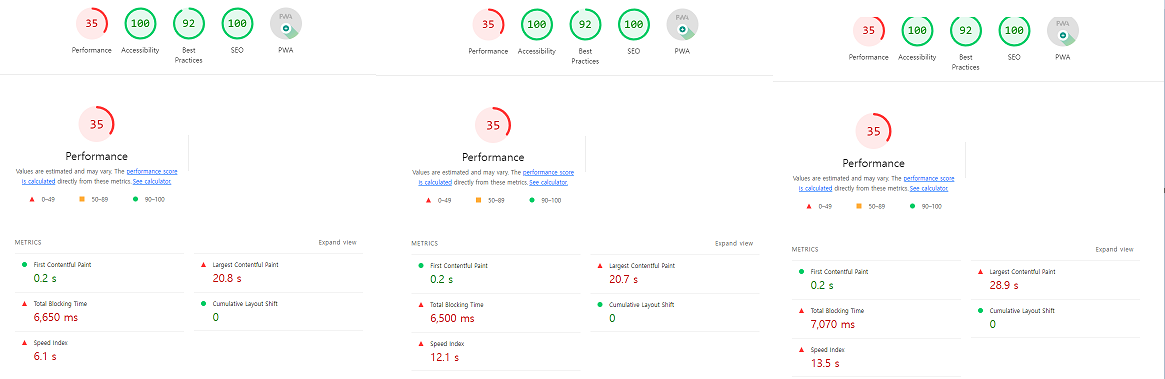Screen dimensions: 1165x379
Task: Click Performance title under large gauge, middle report
Action: pyautogui.click(x=493, y=158)
